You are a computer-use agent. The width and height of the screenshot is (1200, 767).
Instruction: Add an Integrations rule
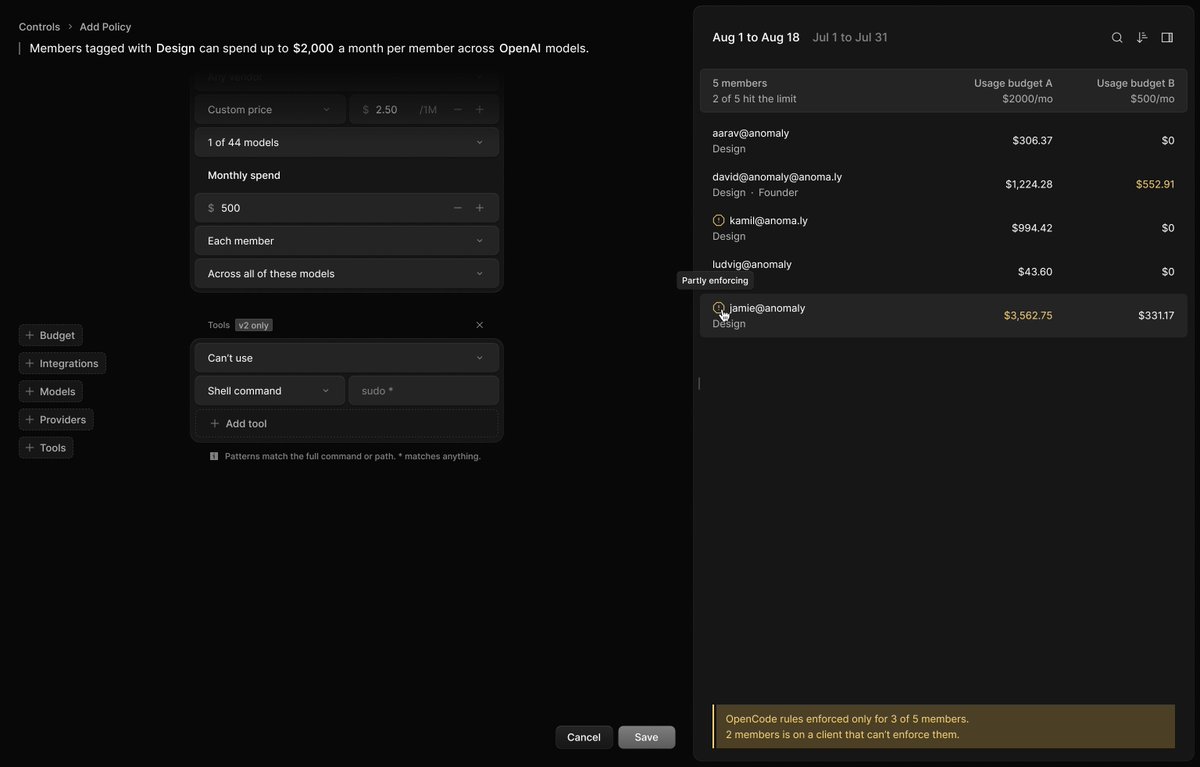pos(62,364)
